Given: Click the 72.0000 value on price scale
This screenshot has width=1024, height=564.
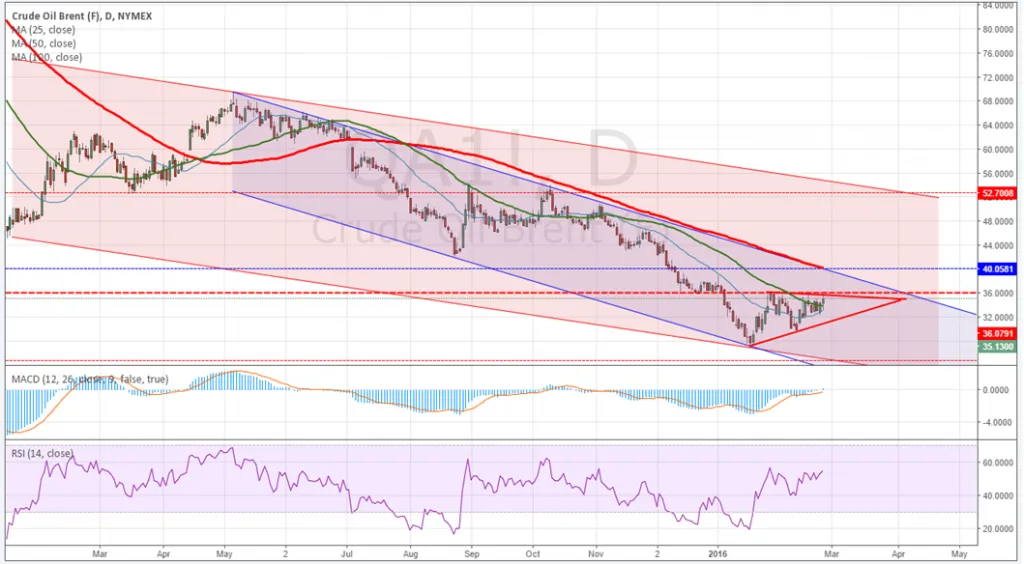Looking at the screenshot, I should [x=997, y=77].
